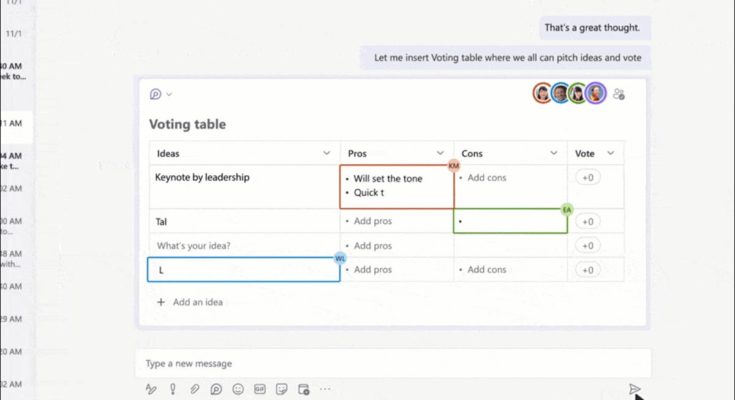The width and height of the screenshot is (735, 400).
Task: Click the Type a new message field
Action: [390, 364]
